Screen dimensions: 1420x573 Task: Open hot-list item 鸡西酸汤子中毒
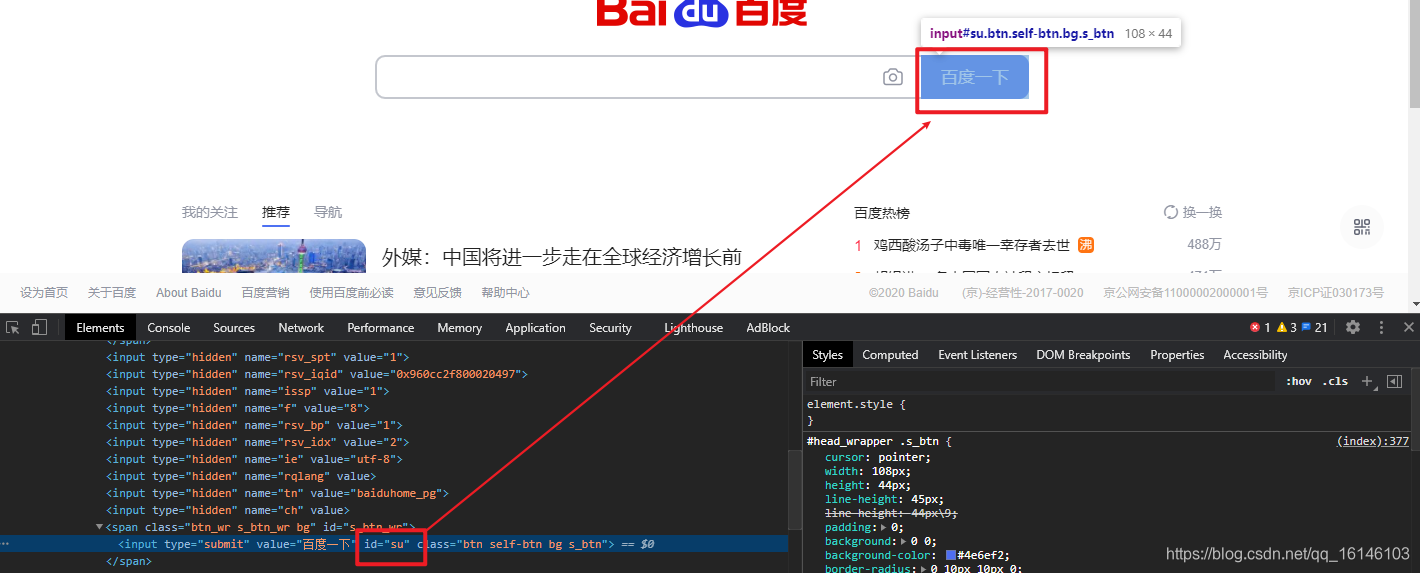[972, 244]
